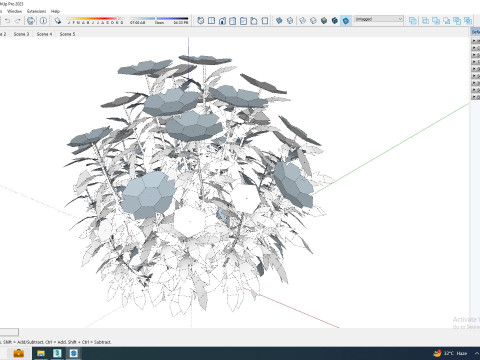This screenshot has width=480, height=360.
Task: Click the Trim solid tool
Action: point(457,21)
